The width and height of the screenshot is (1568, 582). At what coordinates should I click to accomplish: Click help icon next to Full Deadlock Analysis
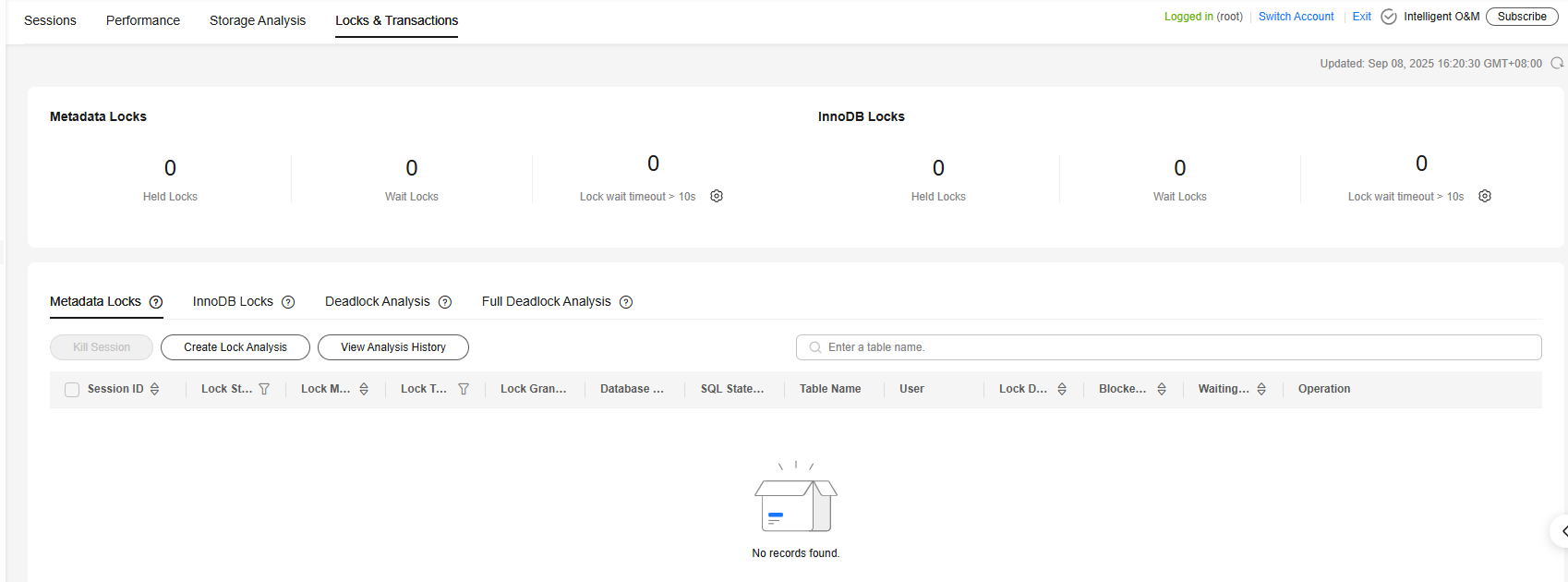(x=626, y=302)
